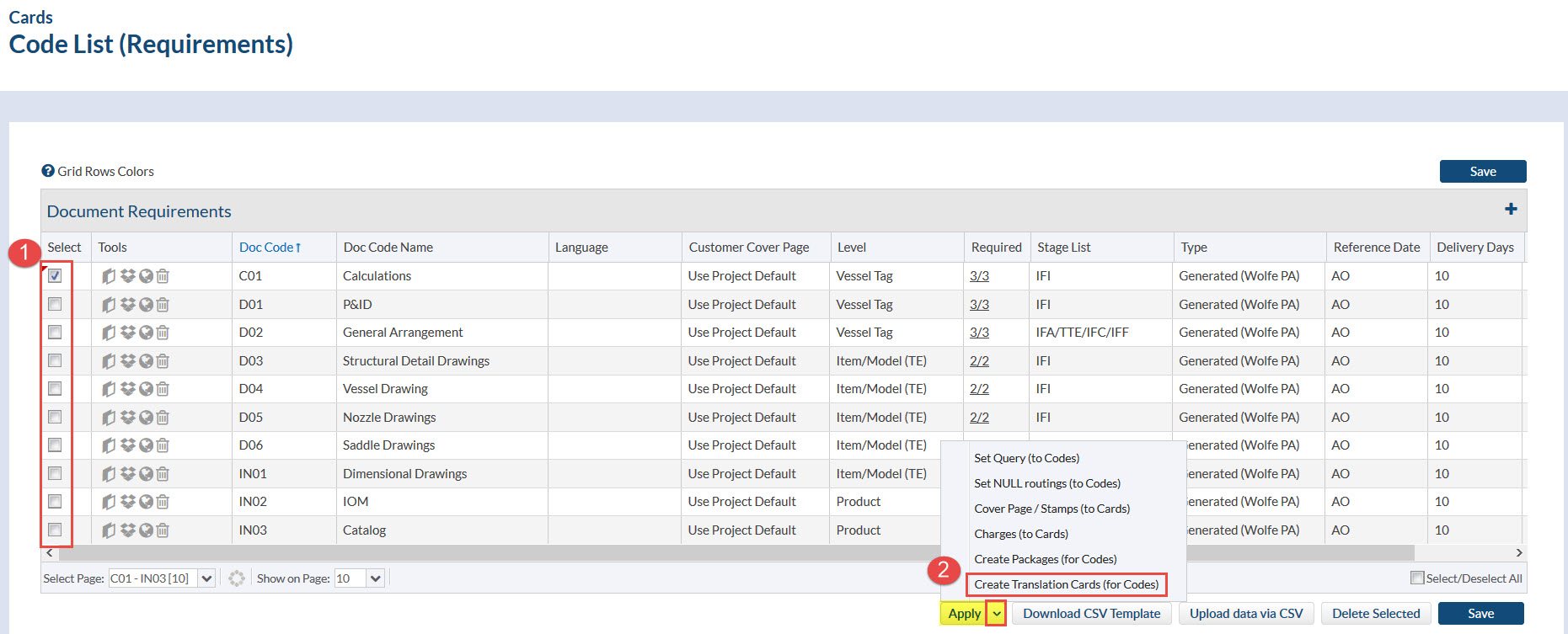Image resolution: width=1568 pixels, height=634 pixels.
Task: Click the globe icon for IN03 Catalog
Action: click(146, 530)
